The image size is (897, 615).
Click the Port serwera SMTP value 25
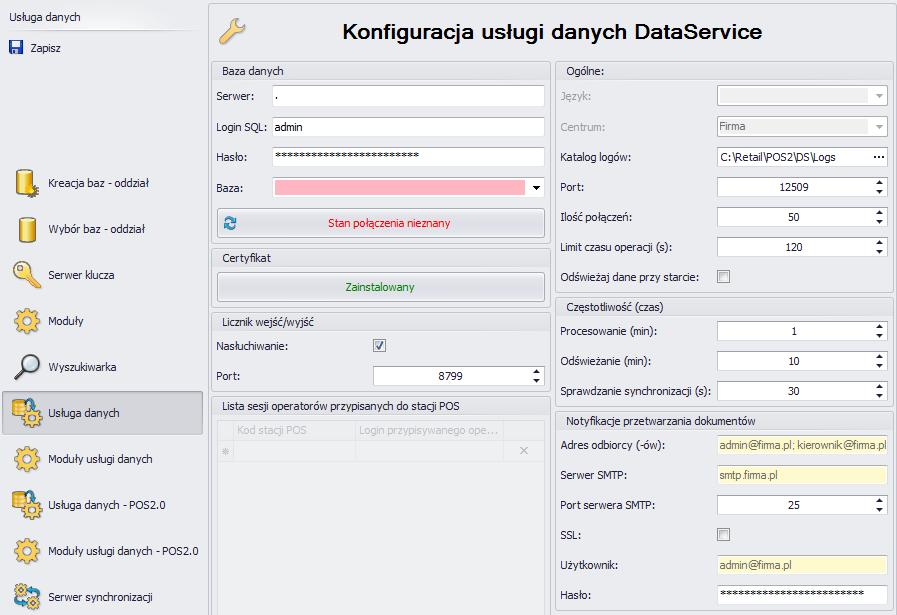(795, 505)
